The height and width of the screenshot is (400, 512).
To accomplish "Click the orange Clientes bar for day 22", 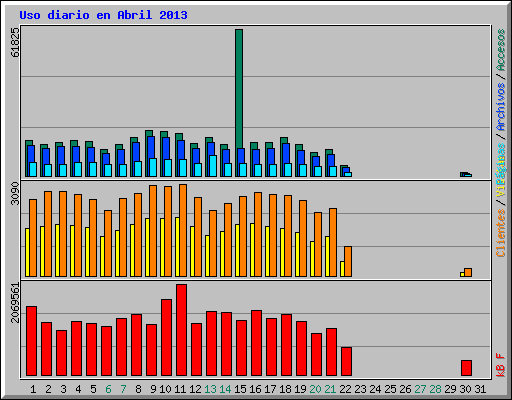I will [x=348, y=261].
